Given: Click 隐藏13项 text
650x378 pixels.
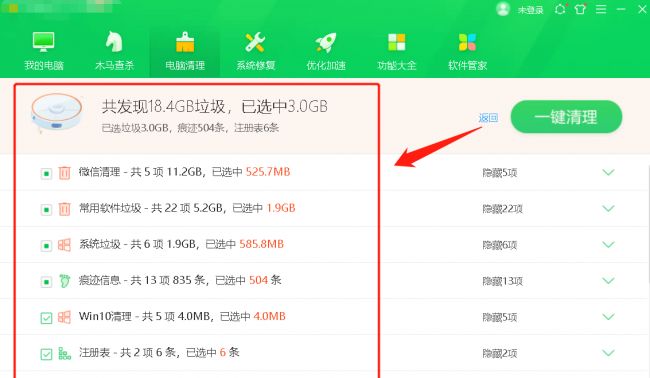Looking at the screenshot, I should [502, 281].
